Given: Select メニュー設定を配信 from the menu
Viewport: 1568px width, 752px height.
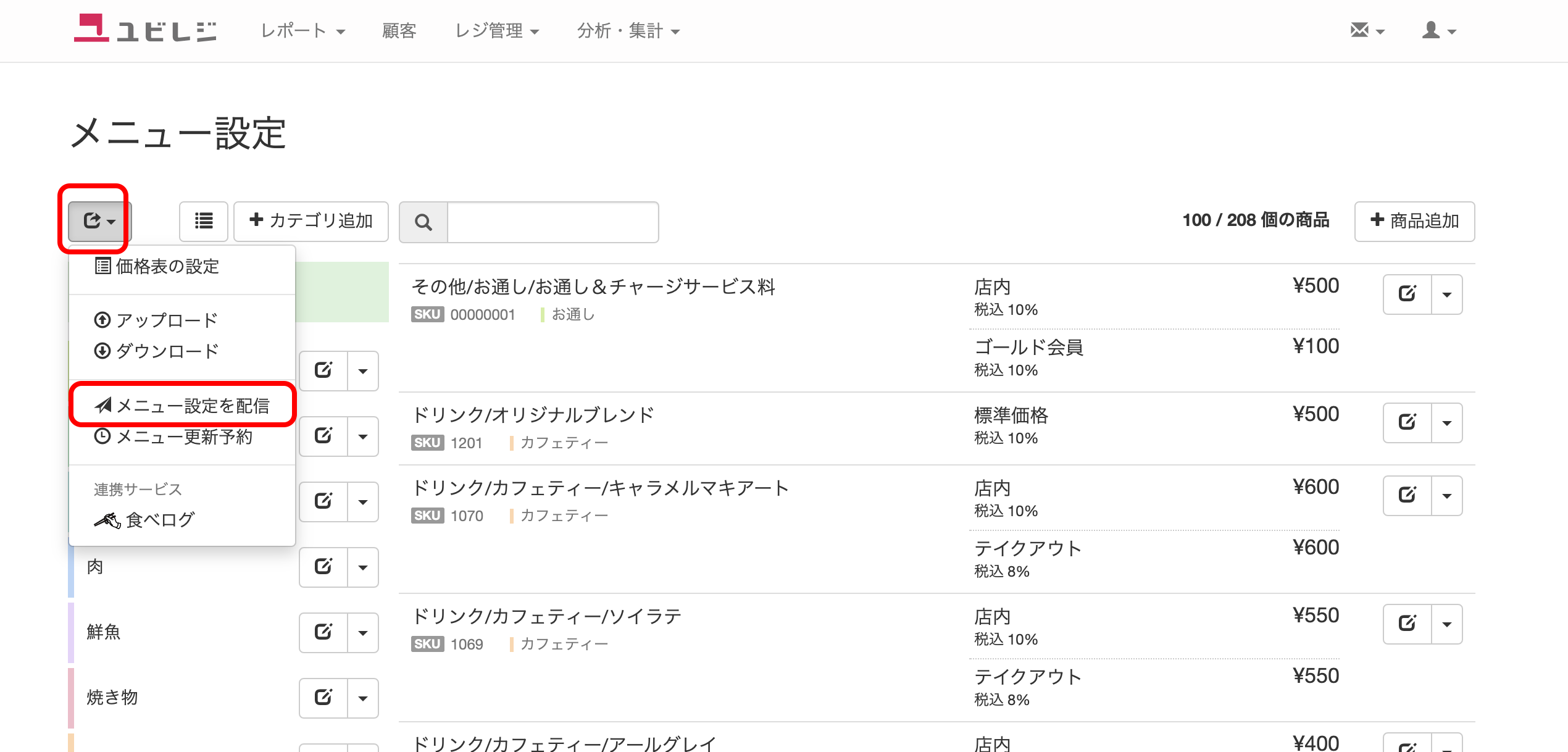Looking at the screenshot, I should coord(183,406).
